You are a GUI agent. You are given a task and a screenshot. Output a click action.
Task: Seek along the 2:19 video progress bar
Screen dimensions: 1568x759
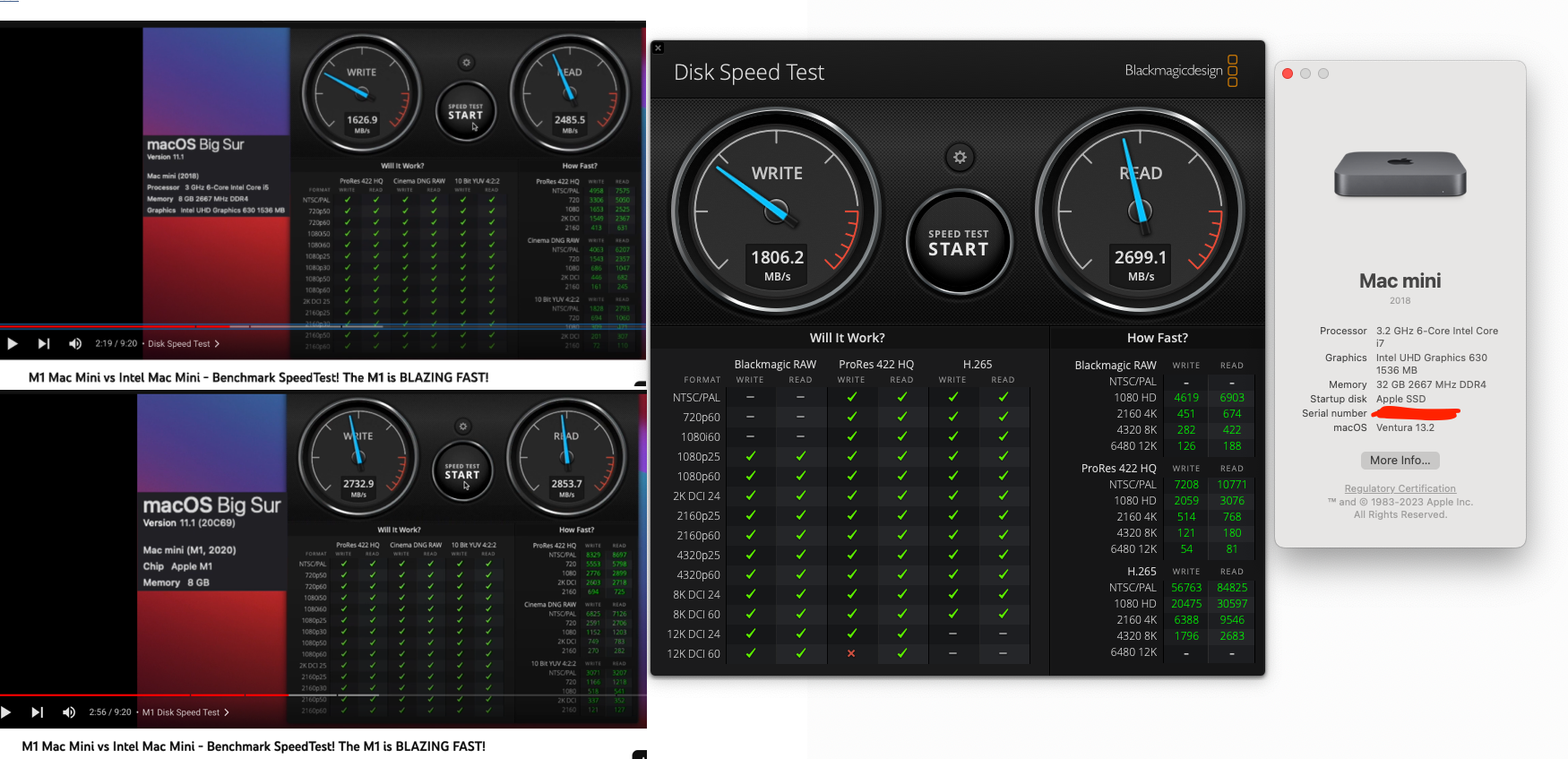pos(323,326)
